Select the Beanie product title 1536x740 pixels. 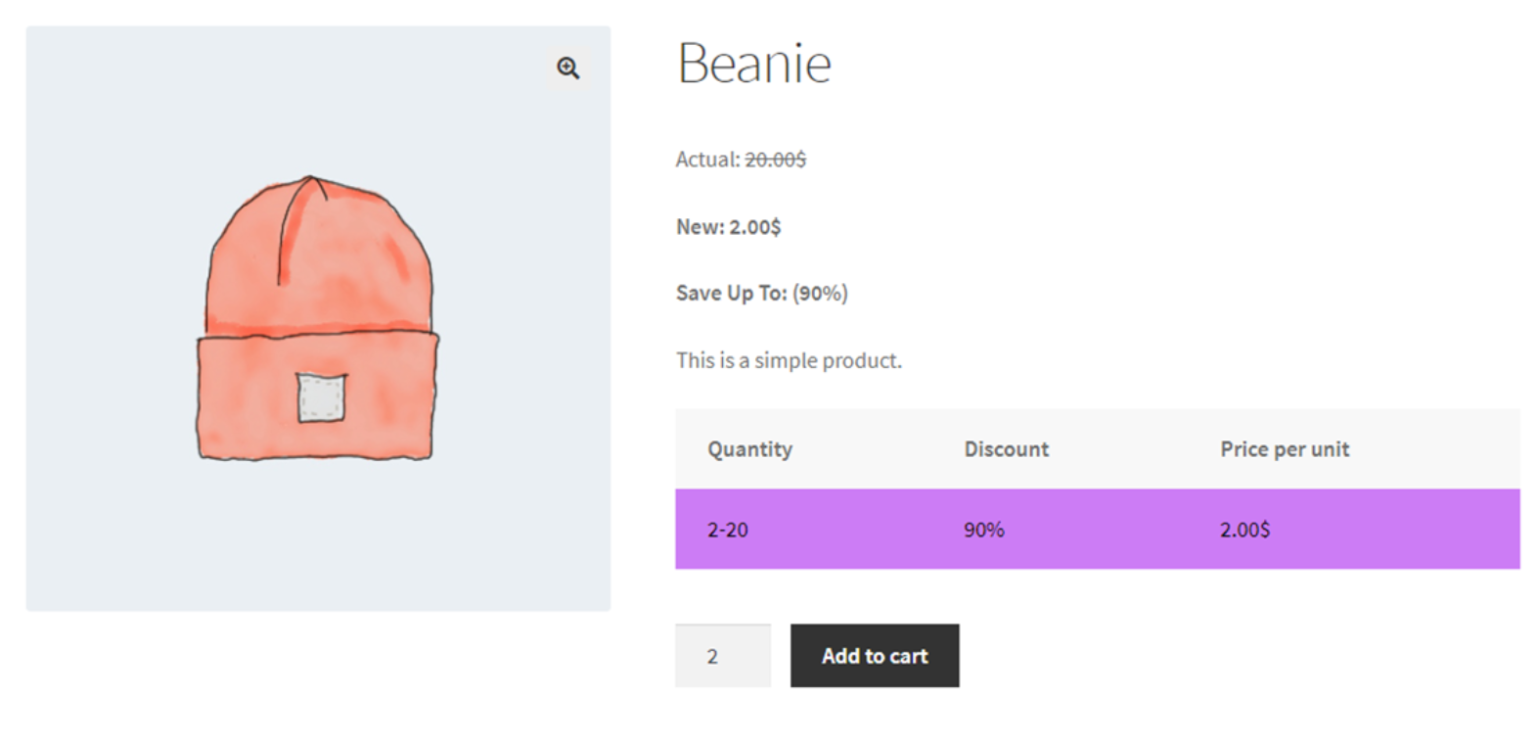(754, 63)
